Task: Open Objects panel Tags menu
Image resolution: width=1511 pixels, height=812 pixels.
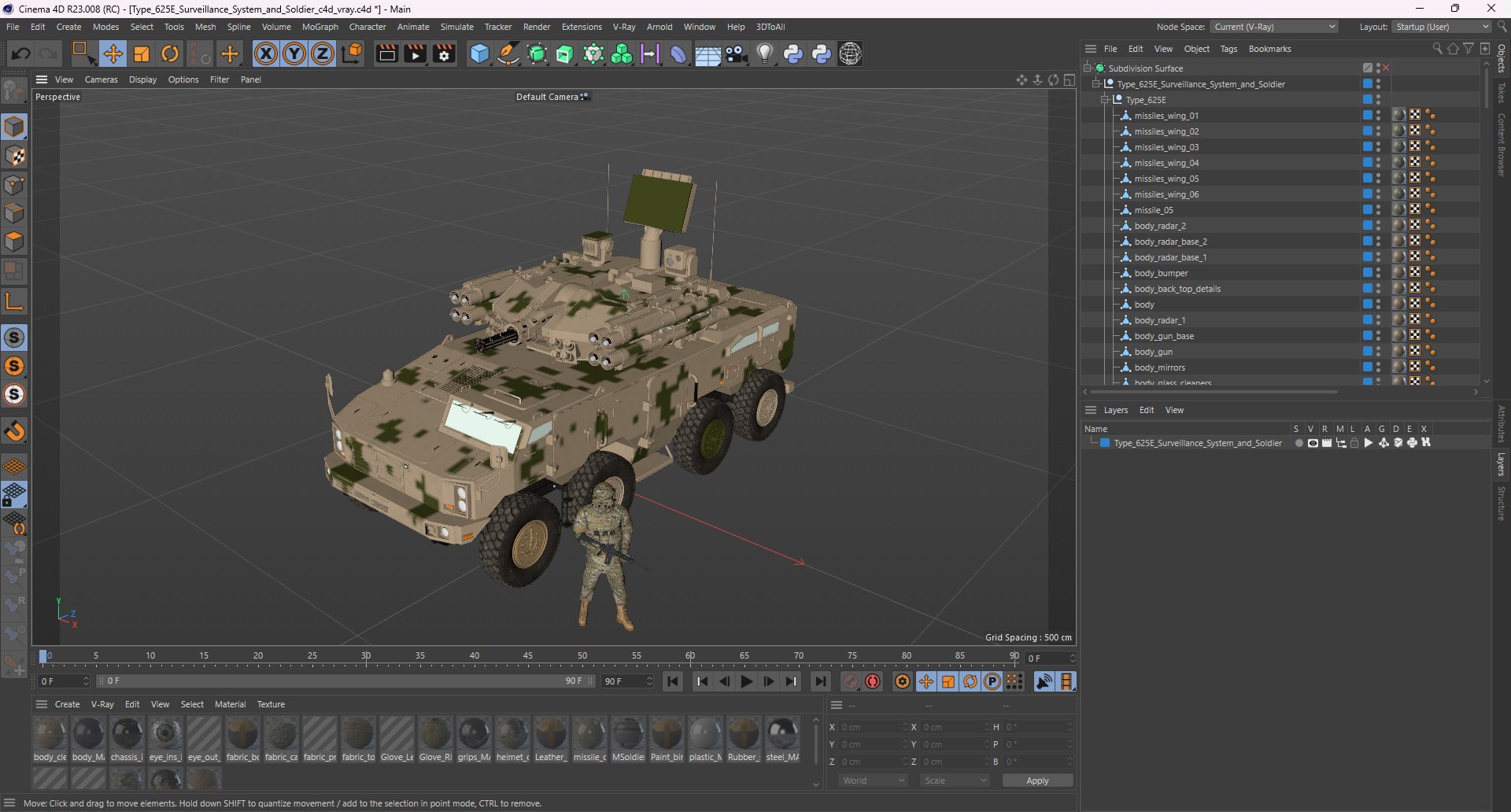Action: click(1228, 49)
